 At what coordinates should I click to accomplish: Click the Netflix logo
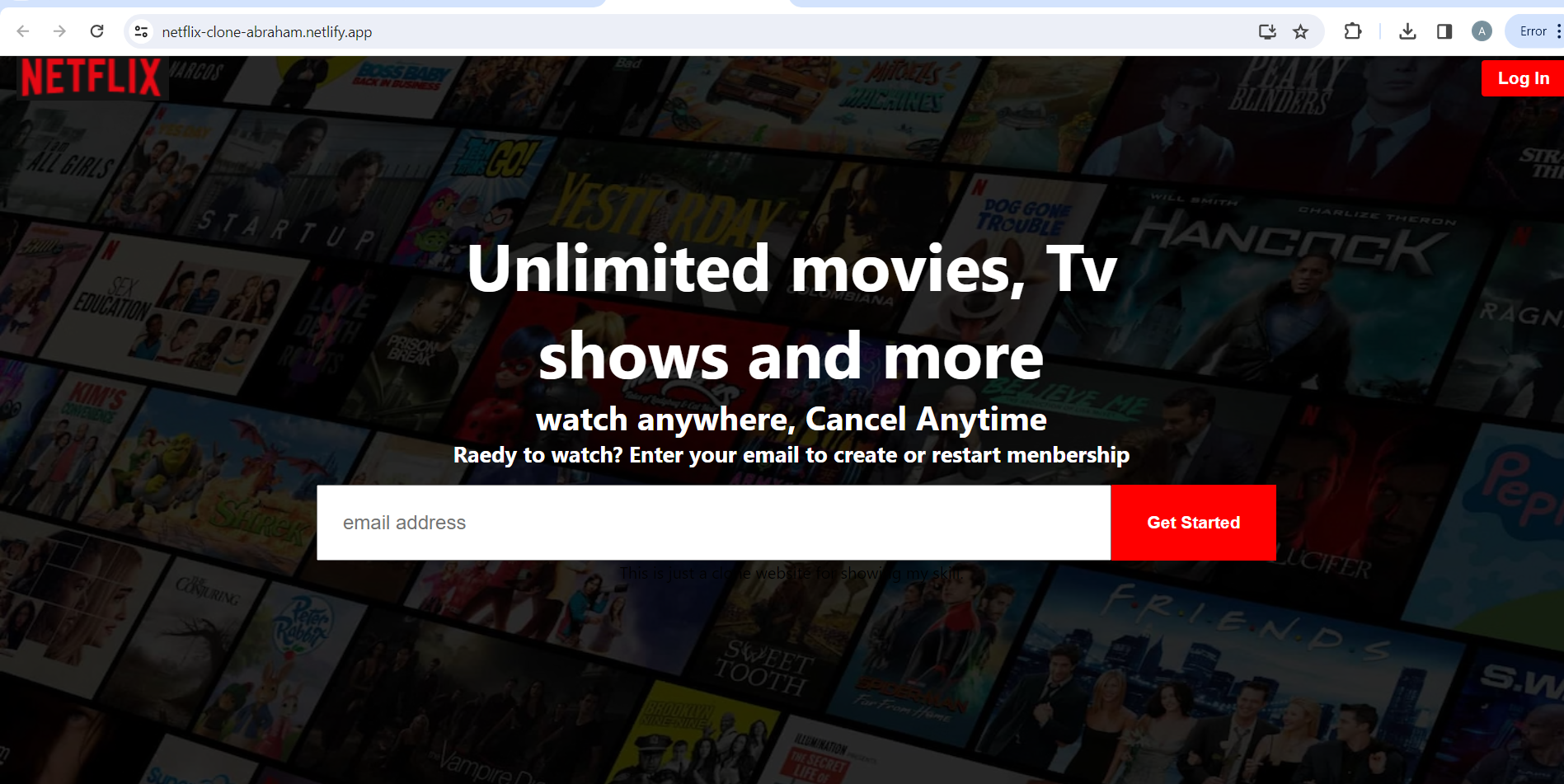pos(91,78)
